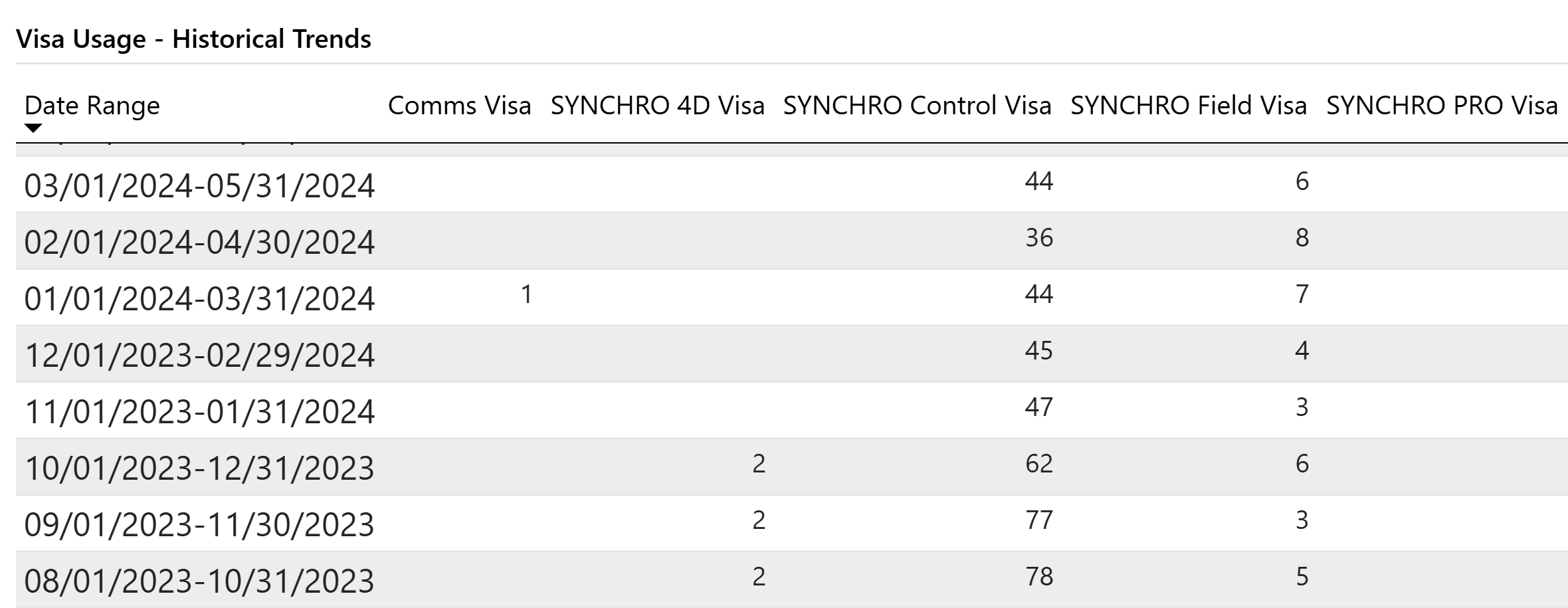Click the SYNCHRO 4D Visa column header
Image resolution: width=1568 pixels, height=608 pixels.
pos(657,106)
